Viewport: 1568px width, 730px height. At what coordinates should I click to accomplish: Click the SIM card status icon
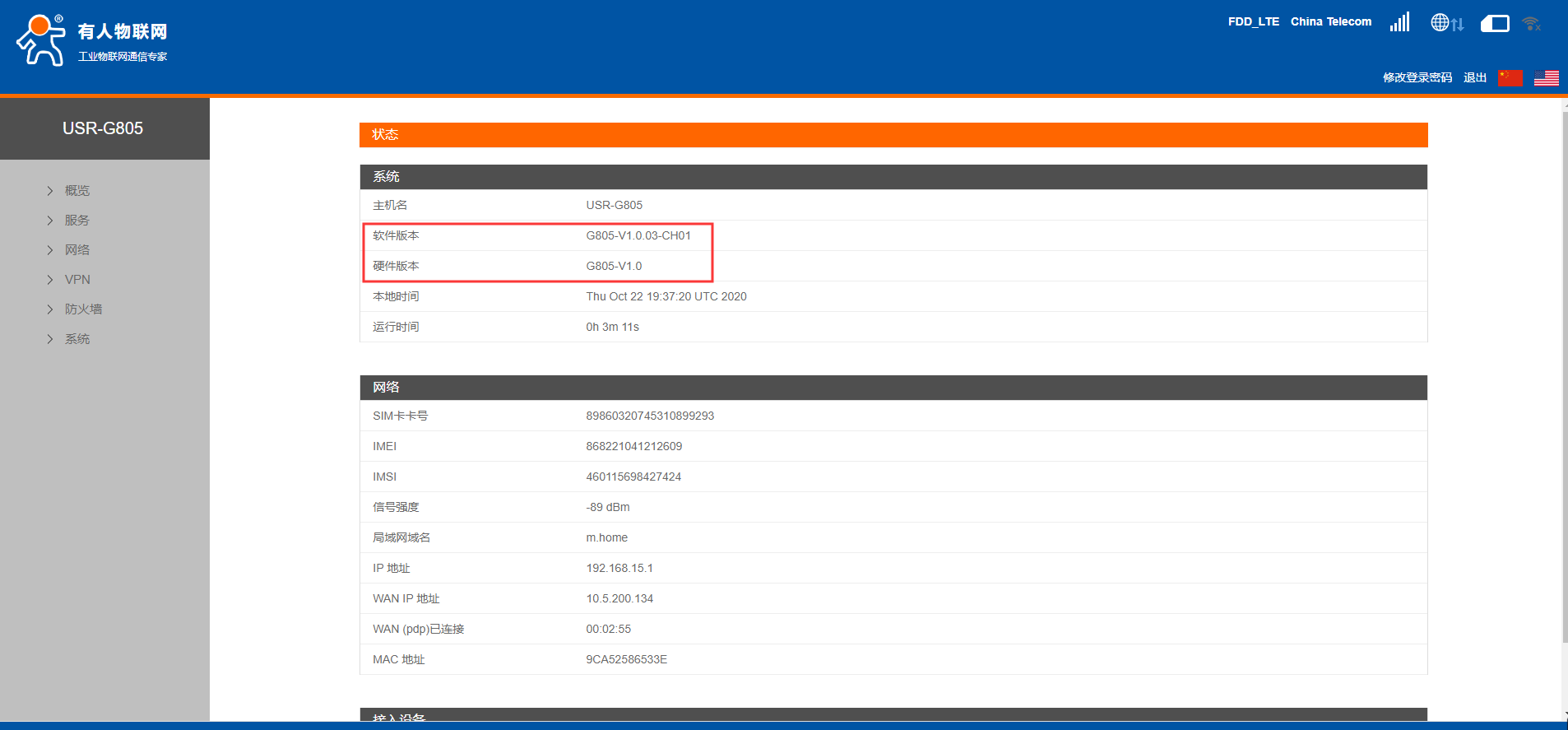pos(1495,24)
